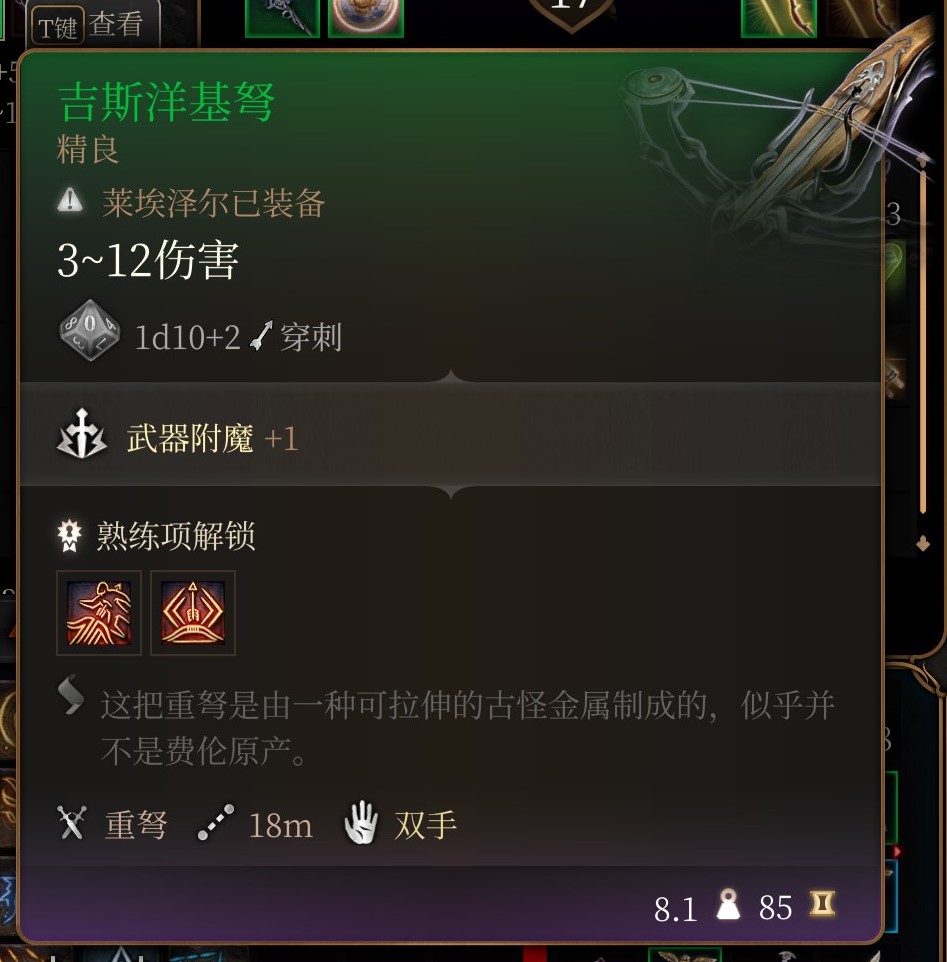This screenshot has width=947, height=962.
Task: Click the crossbow item artwork thumbnail
Action: click(781, 128)
